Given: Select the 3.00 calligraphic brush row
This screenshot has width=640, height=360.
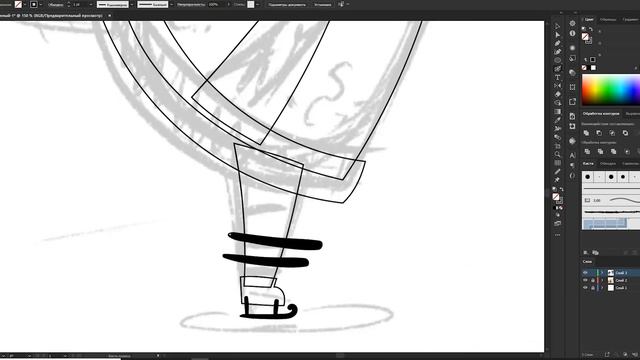Looking at the screenshot, I should [x=611, y=200].
